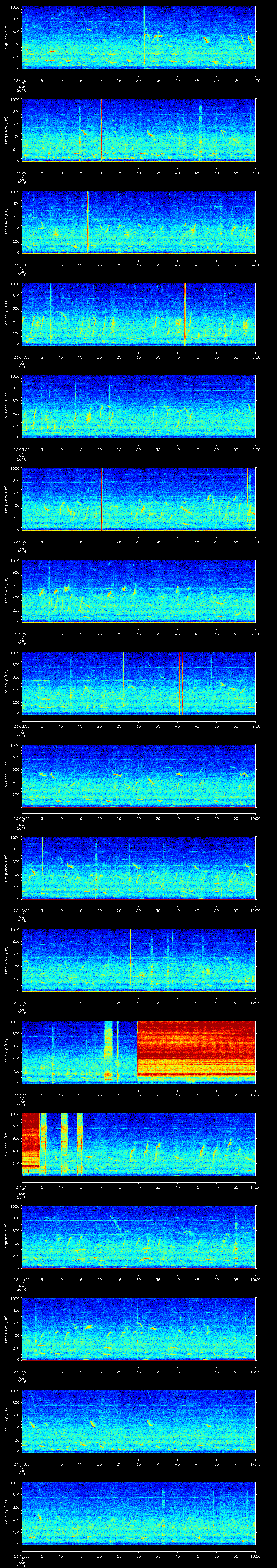Select the 23:17:00 start time label
The width and height of the screenshot is (277, 1568).
[22, 1556]
